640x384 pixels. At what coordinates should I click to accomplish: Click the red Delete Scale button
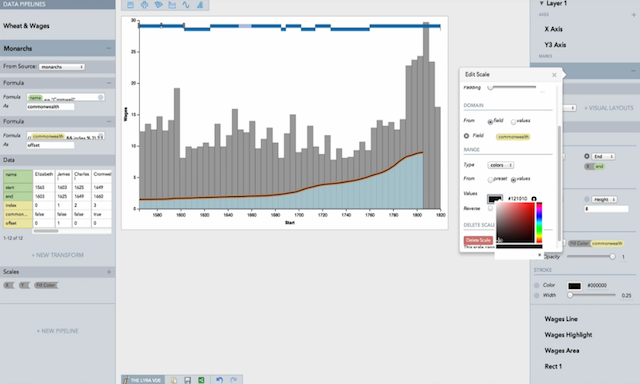click(x=478, y=240)
